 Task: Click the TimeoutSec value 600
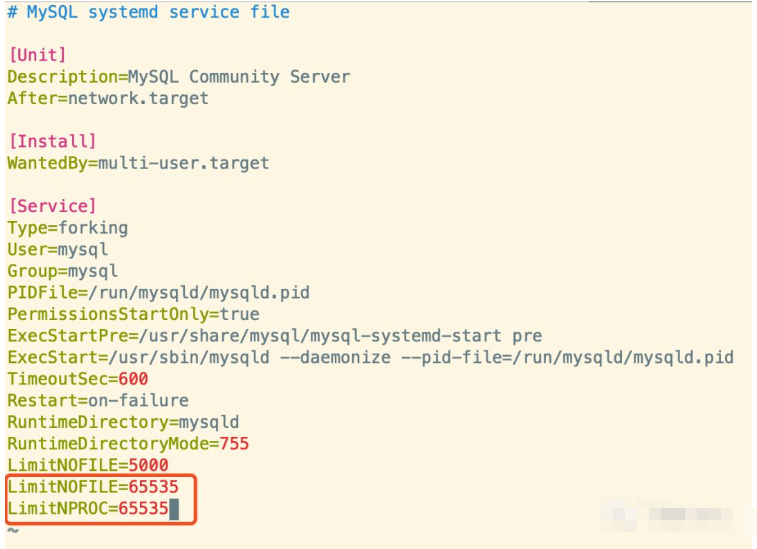[x=133, y=379]
